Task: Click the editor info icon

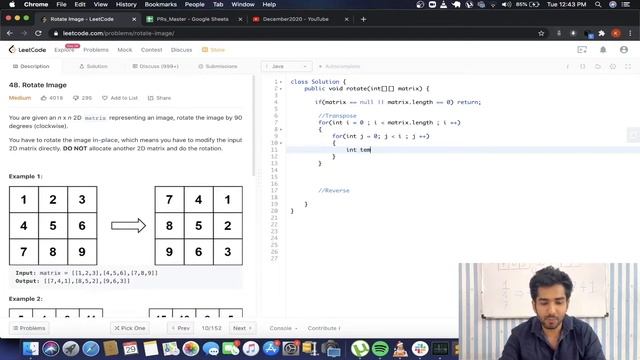Action: pos(568,66)
